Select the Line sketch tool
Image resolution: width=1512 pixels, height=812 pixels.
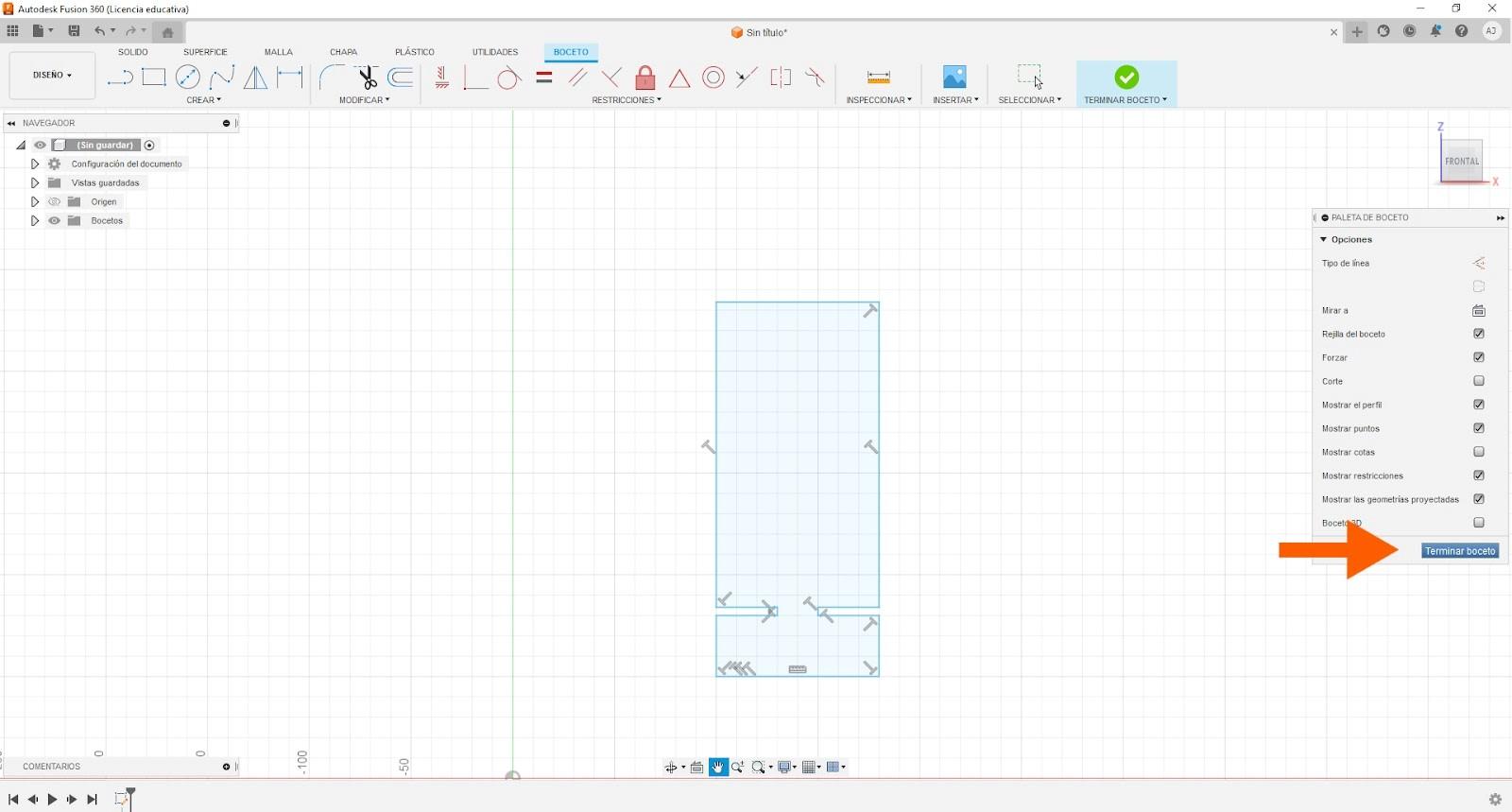119,78
